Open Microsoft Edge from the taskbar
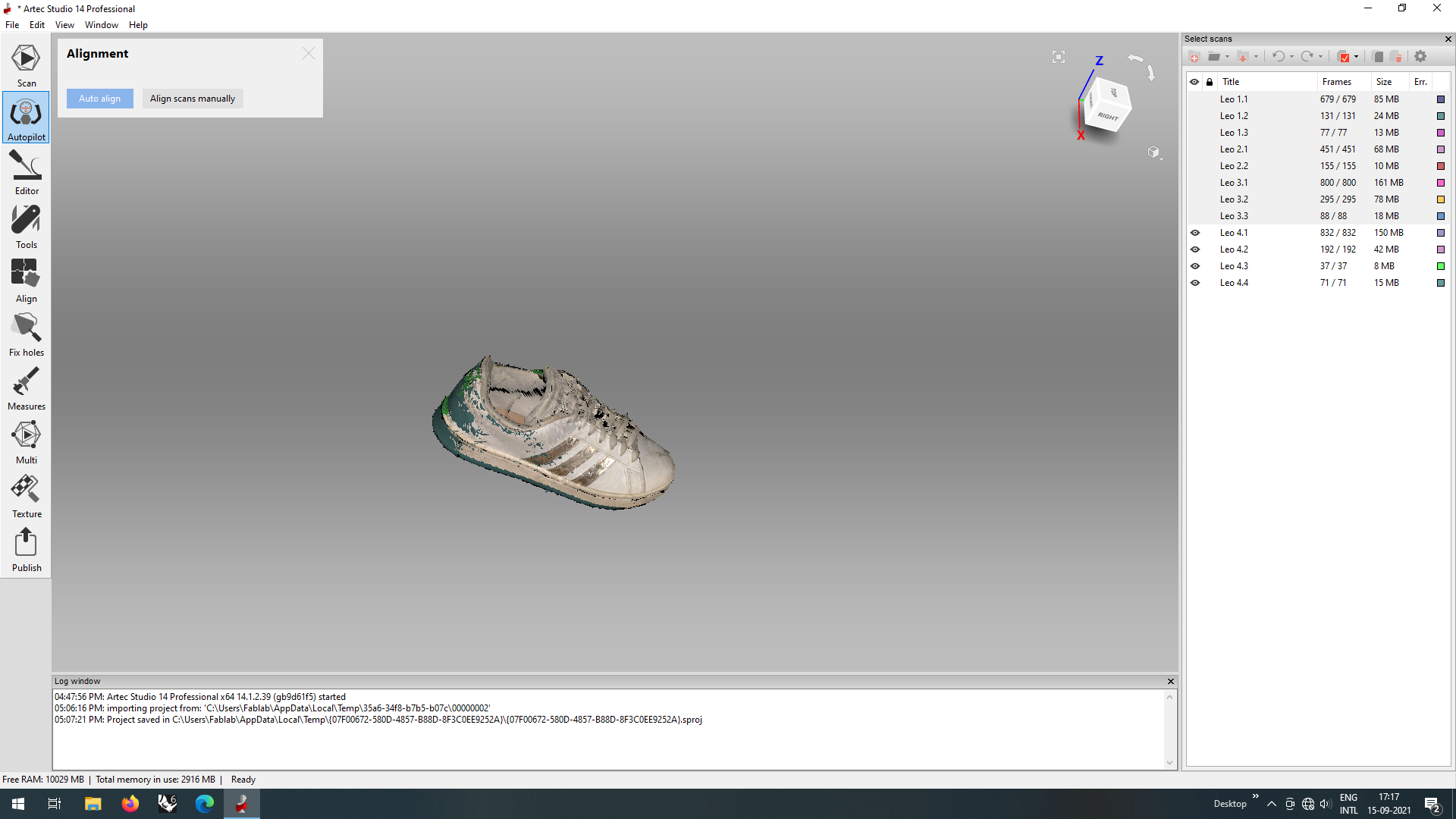Image resolution: width=1456 pixels, height=819 pixels. [205, 804]
